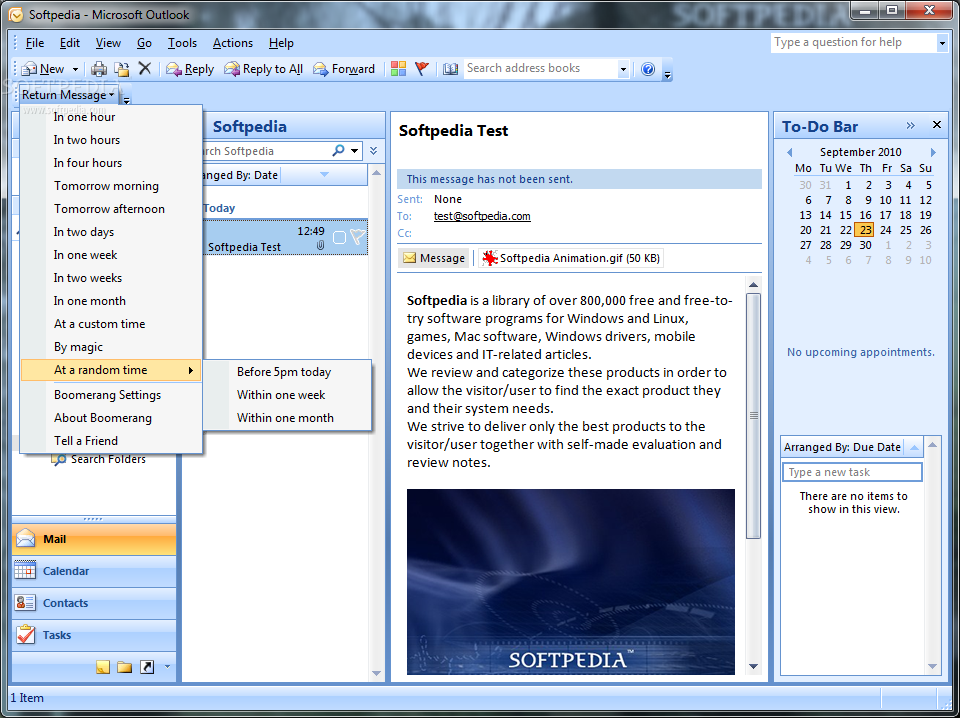
Task: Click the Move to Folder toolbar icon
Action: [x=122, y=69]
